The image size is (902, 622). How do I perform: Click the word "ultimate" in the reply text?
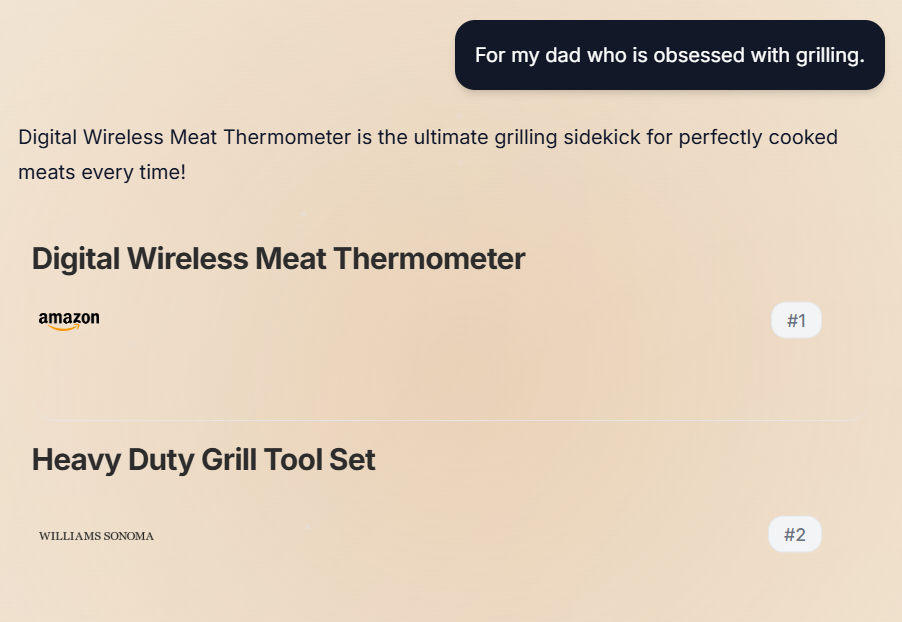(x=449, y=138)
